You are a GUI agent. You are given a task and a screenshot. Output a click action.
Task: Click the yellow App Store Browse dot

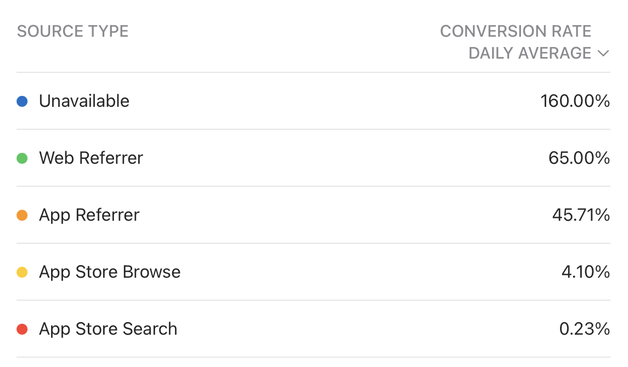click(x=22, y=272)
